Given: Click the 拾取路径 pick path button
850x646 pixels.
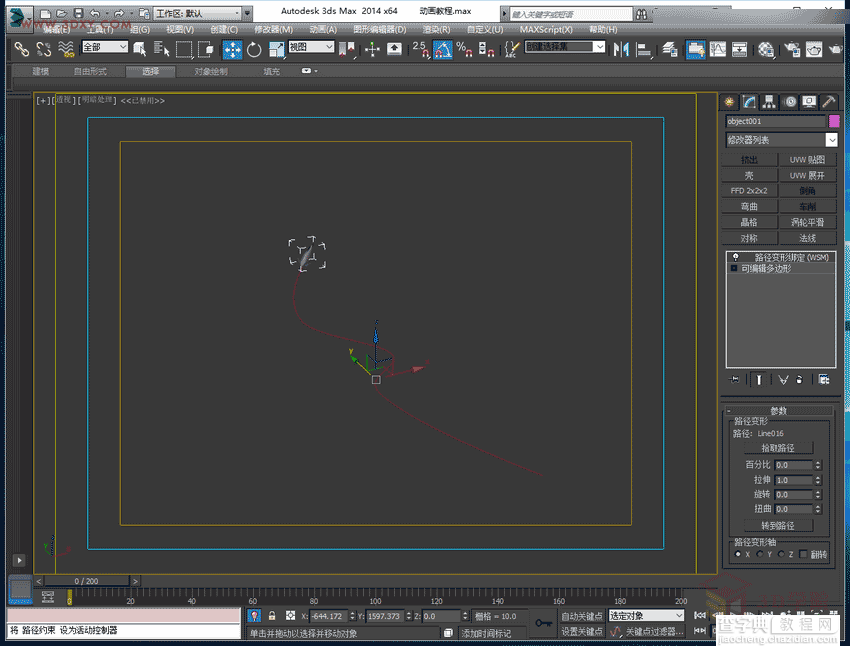Looking at the screenshot, I should [x=778, y=448].
